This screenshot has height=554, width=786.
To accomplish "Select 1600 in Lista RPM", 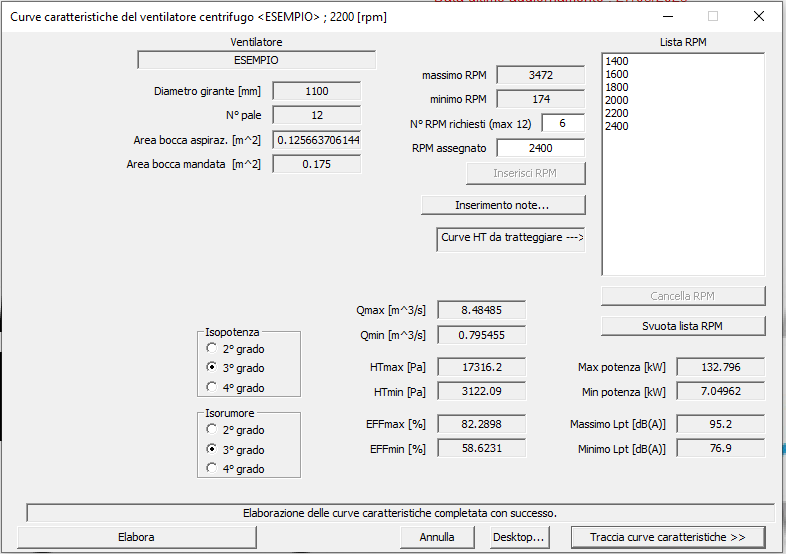I will point(617,74).
